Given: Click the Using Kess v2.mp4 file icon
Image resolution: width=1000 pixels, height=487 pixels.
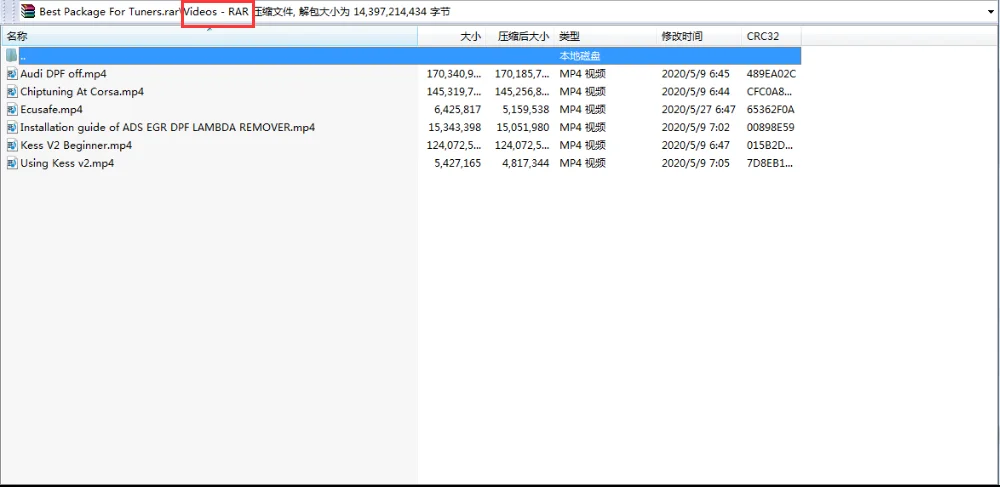Looking at the screenshot, I should (x=12, y=163).
